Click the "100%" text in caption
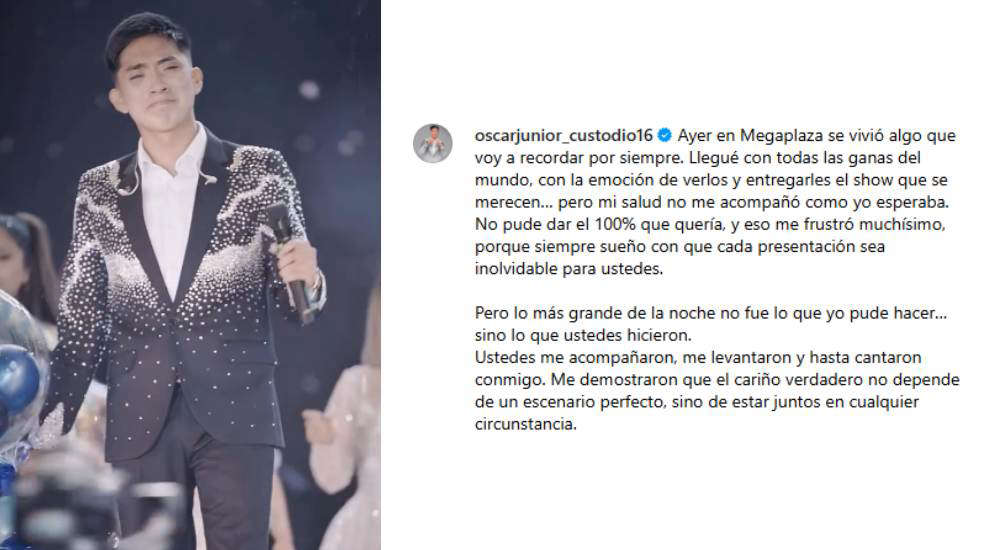The height and width of the screenshot is (550, 1000). 616,225
